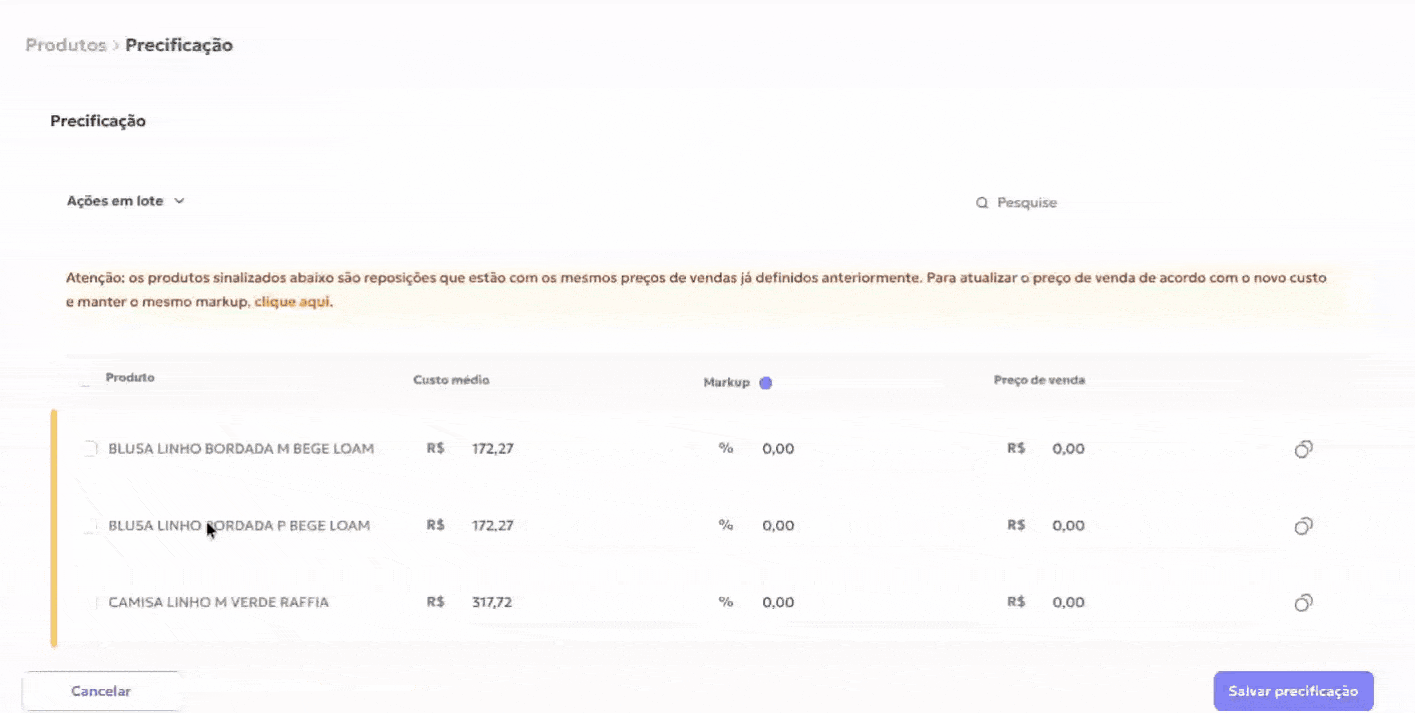Image resolution: width=1415 pixels, height=713 pixels.
Task: Click product name BLUSA LINHO BORDADA P BEGE LOAM
Action: click(239, 526)
